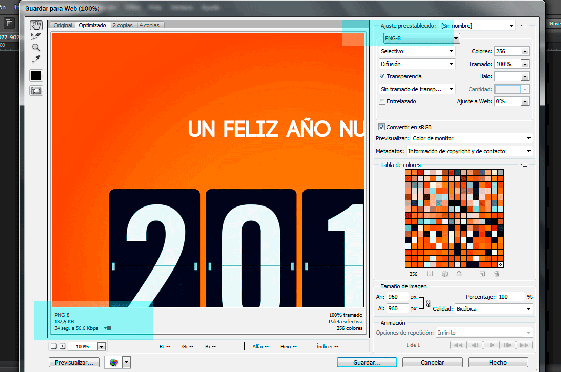Viewport: 561px width, 372px height.
Task: Go to first animation frame
Action: pyautogui.click(x=458, y=345)
